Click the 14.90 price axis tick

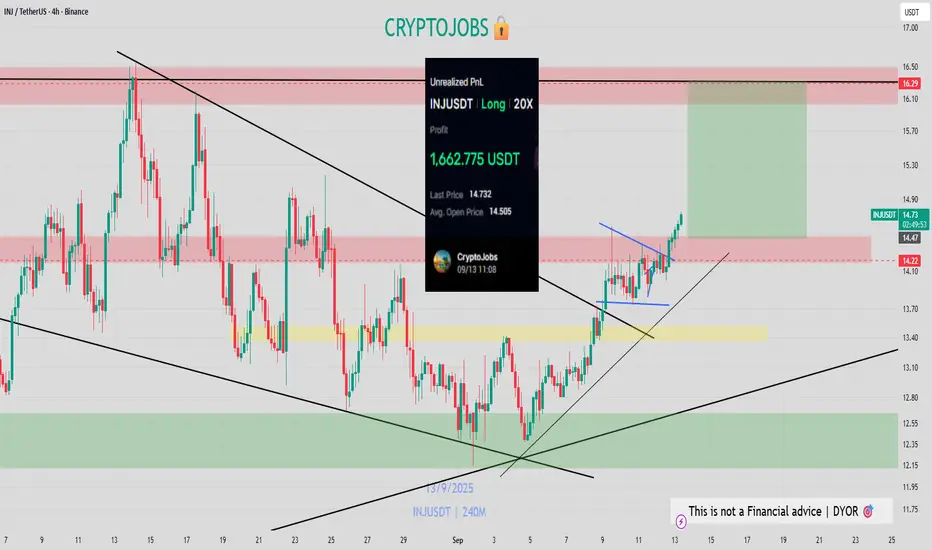[x=910, y=200]
